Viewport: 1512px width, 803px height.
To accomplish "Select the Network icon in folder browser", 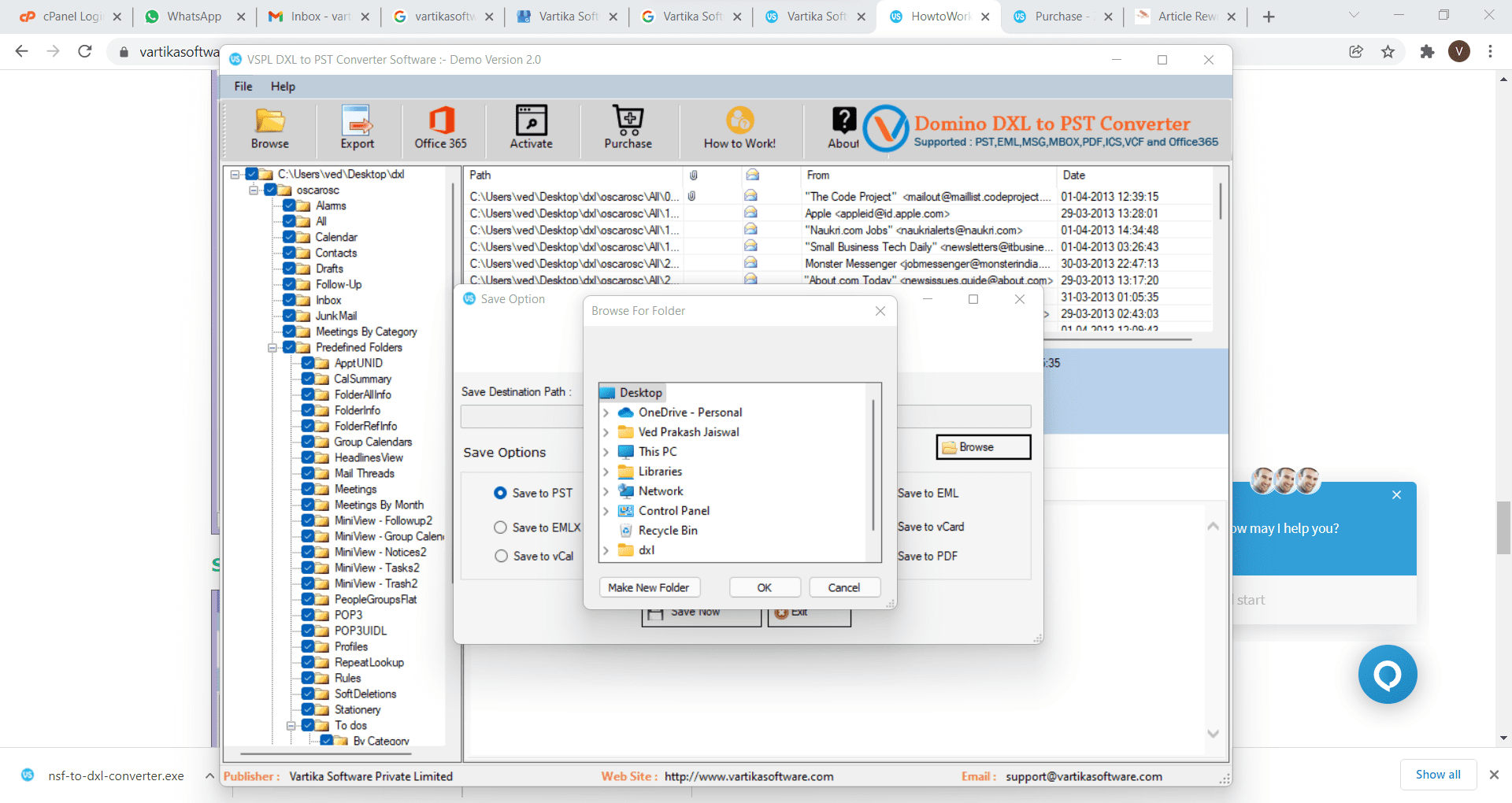I will coord(626,491).
